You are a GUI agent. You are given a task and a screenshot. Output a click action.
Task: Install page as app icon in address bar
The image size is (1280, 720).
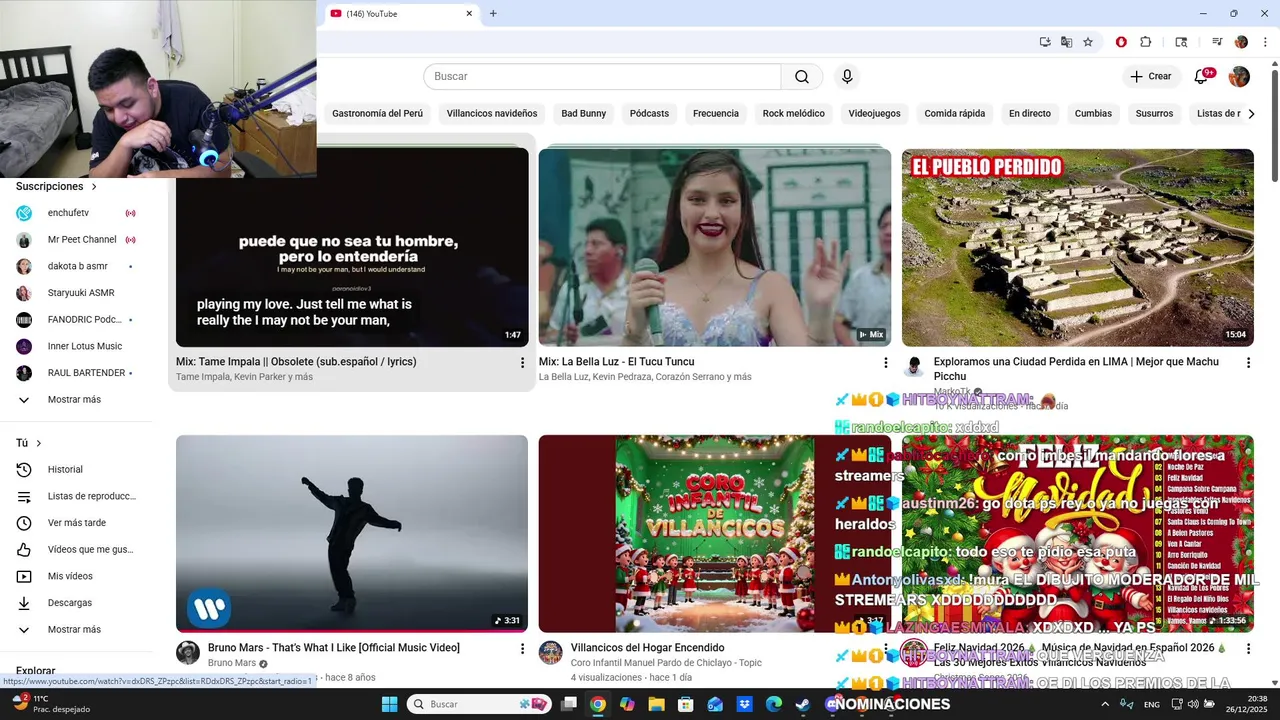coord(1045,42)
